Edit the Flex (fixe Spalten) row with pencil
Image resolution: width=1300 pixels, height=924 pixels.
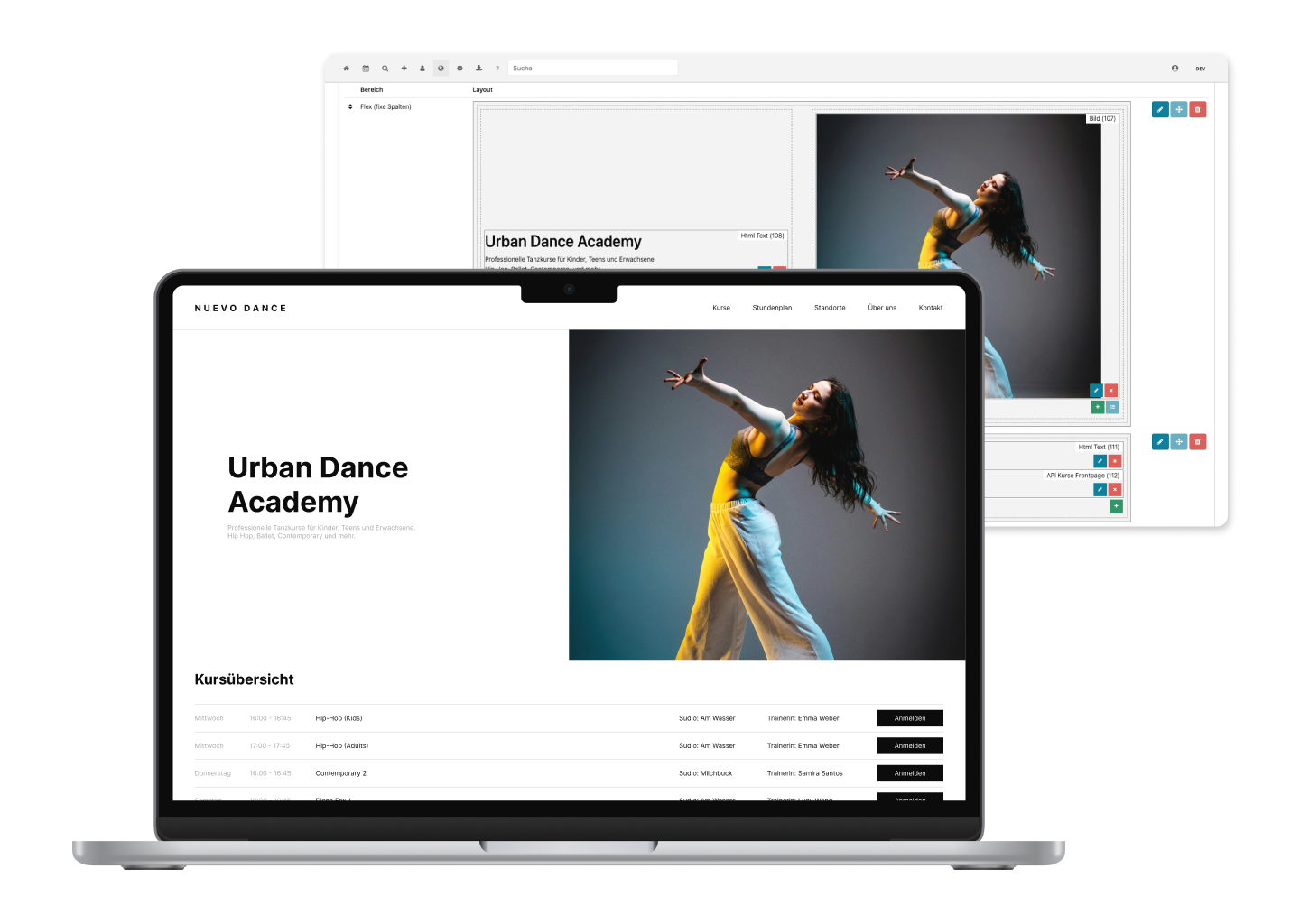(x=1160, y=109)
